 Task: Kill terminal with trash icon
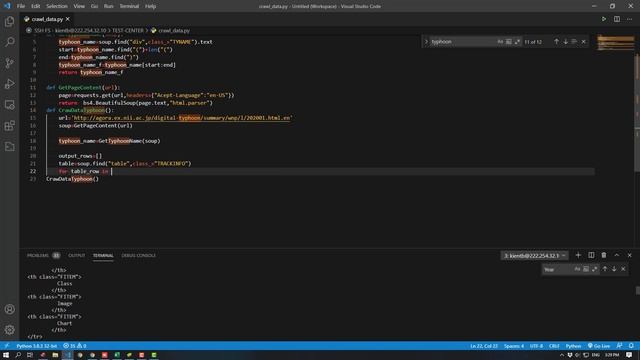tap(604, 255)
